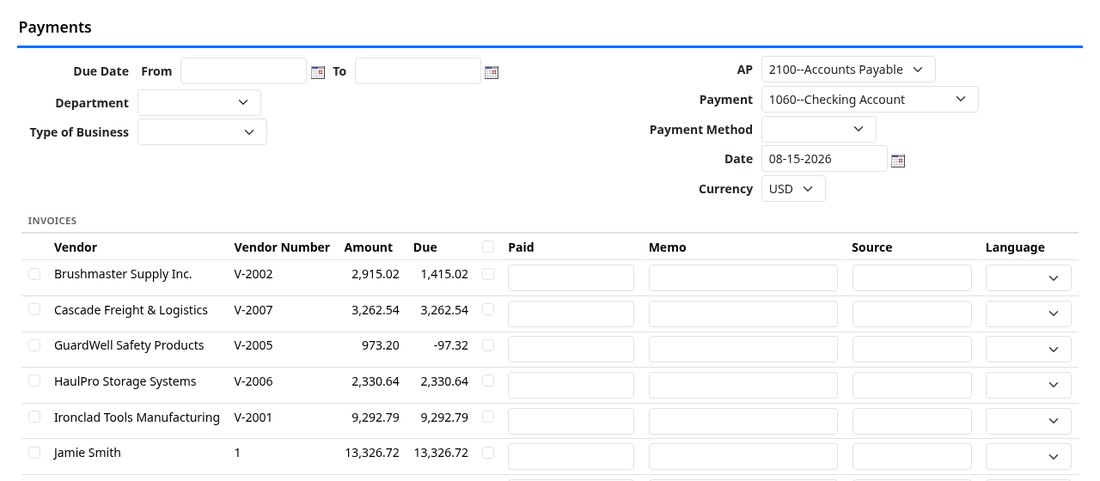
Task: Open the Due Date From calendar picker
Action: (318, 72)
